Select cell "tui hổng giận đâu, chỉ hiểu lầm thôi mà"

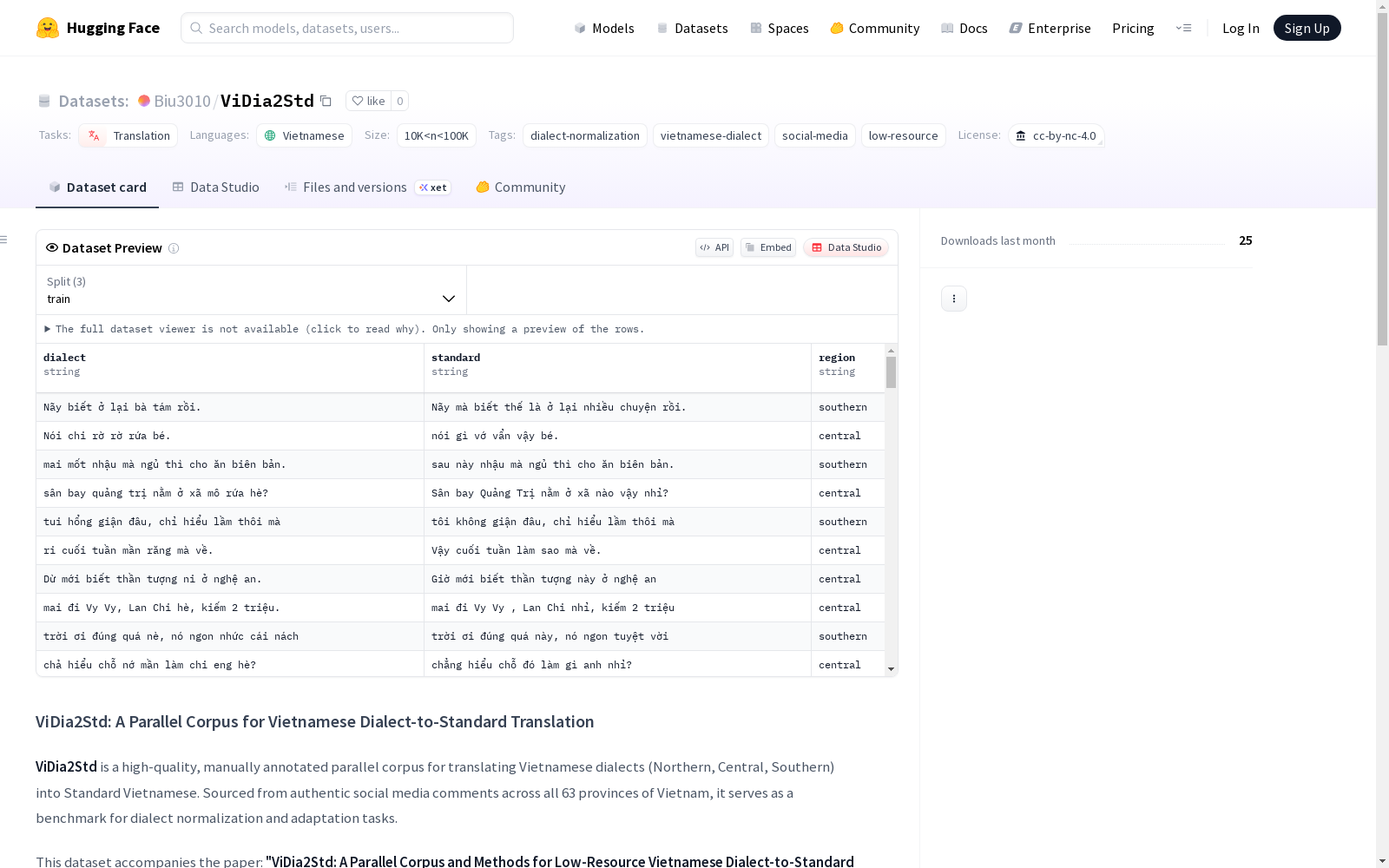tap(230, 522)
